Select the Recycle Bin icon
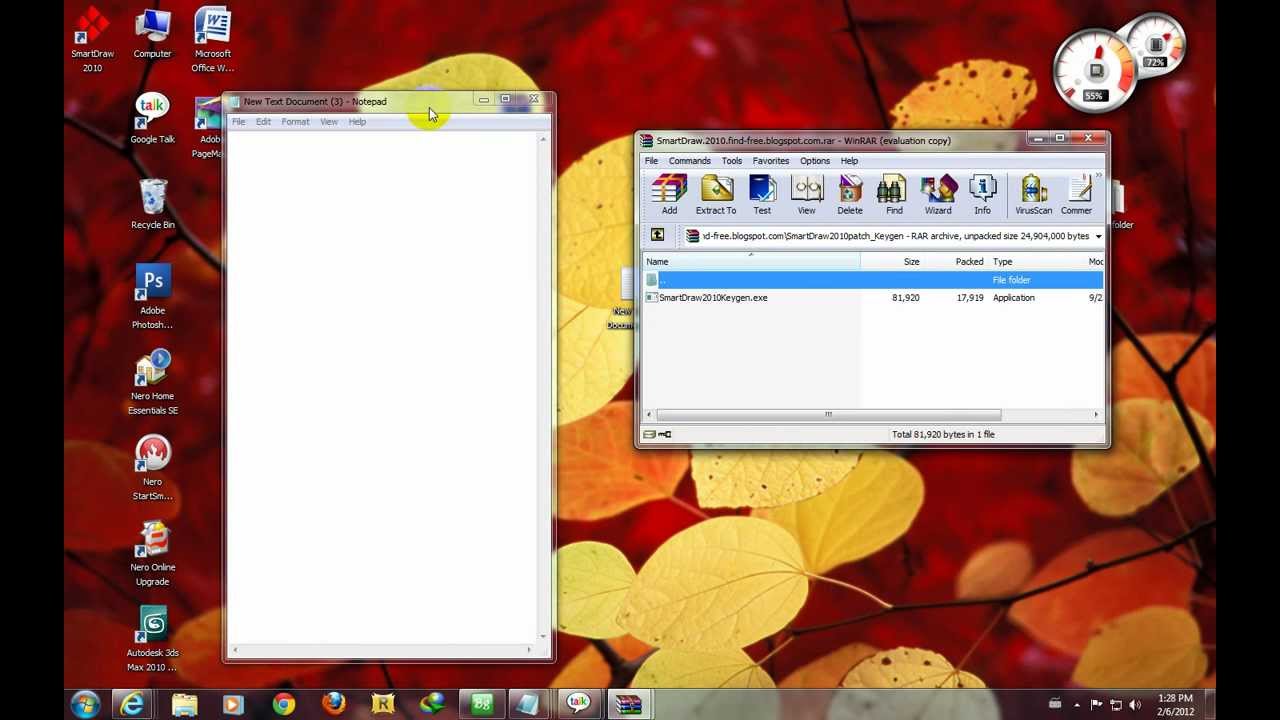The width and height of the screenshot is (1280, 720). point(152,205)
